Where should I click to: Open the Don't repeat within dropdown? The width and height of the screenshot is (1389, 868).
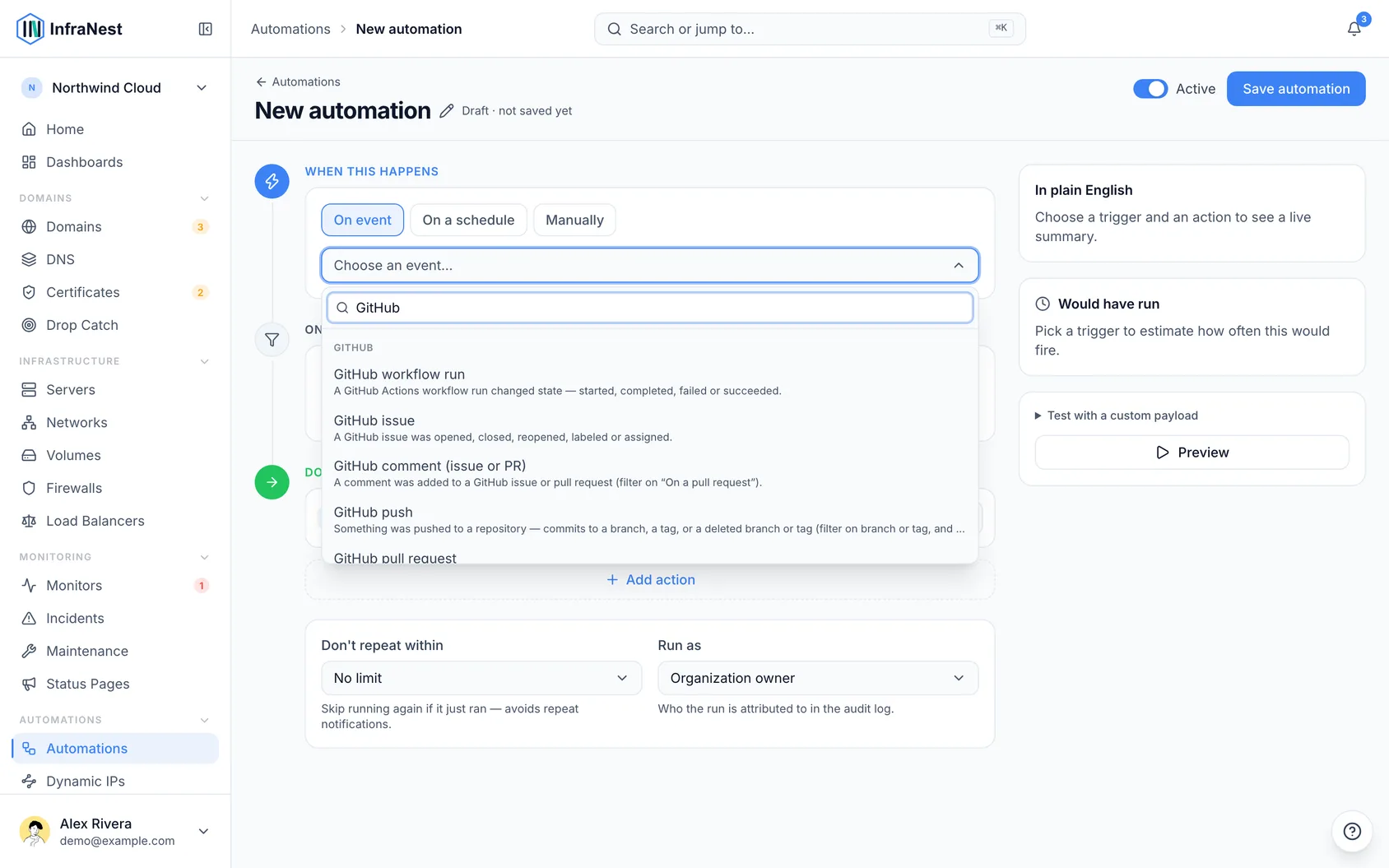click(481, 678)
